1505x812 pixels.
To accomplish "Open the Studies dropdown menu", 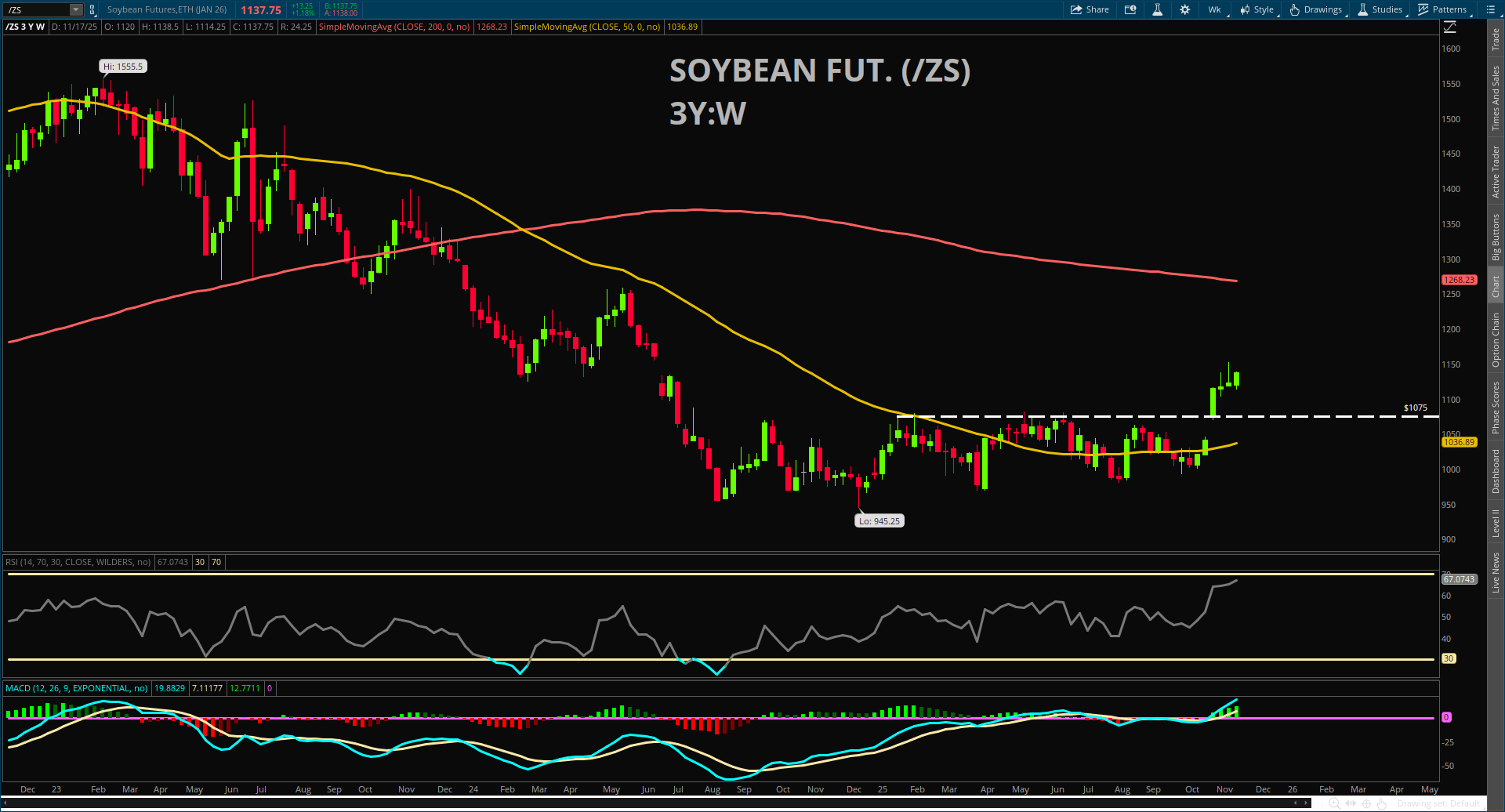I will click(1381, 9).
